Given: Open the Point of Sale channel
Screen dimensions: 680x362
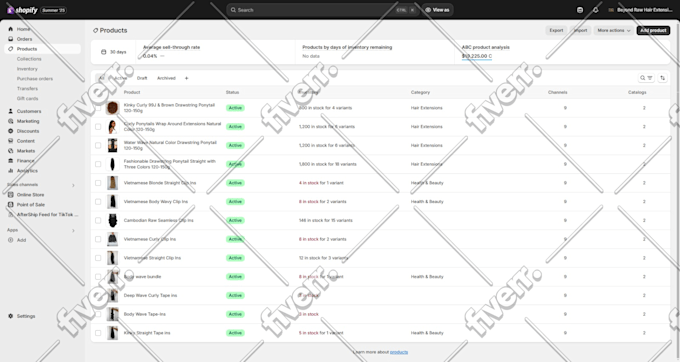Looking at the screenshot, I should (x=30, y=205).
